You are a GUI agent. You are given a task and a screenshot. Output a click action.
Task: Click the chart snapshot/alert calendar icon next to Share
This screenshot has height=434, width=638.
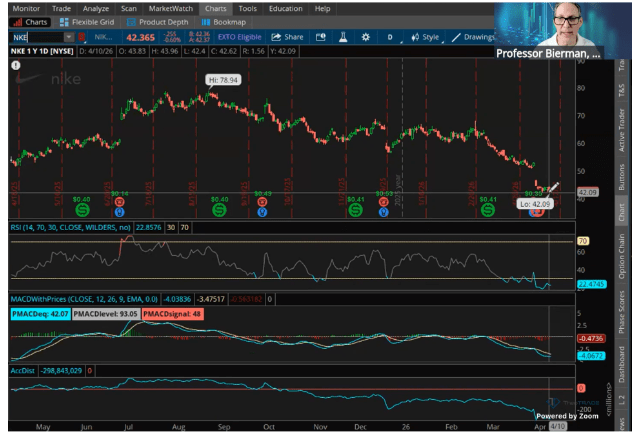click(321, 37)
